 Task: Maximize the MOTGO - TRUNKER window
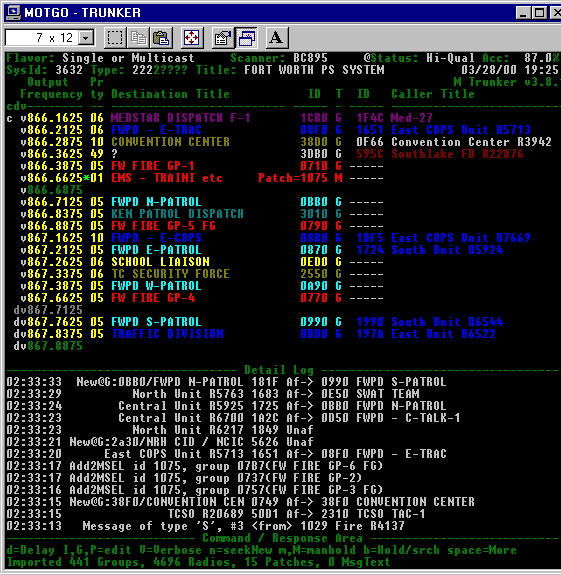click(x=539, y=13)
